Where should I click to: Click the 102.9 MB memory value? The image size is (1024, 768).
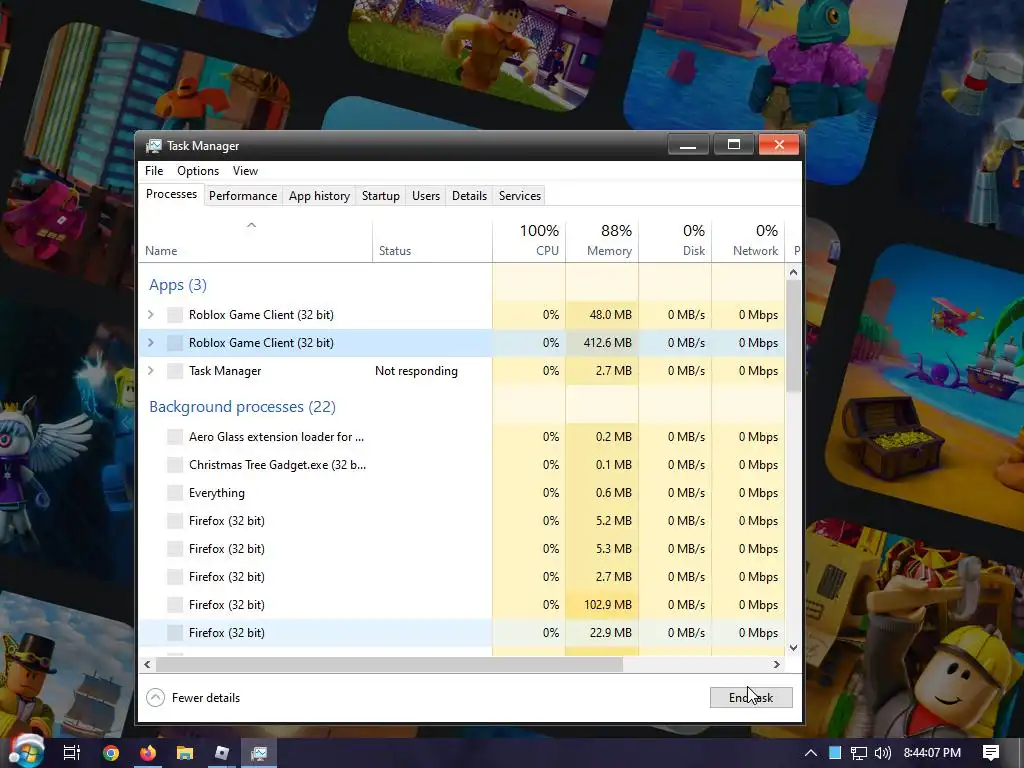pos(608,605)
